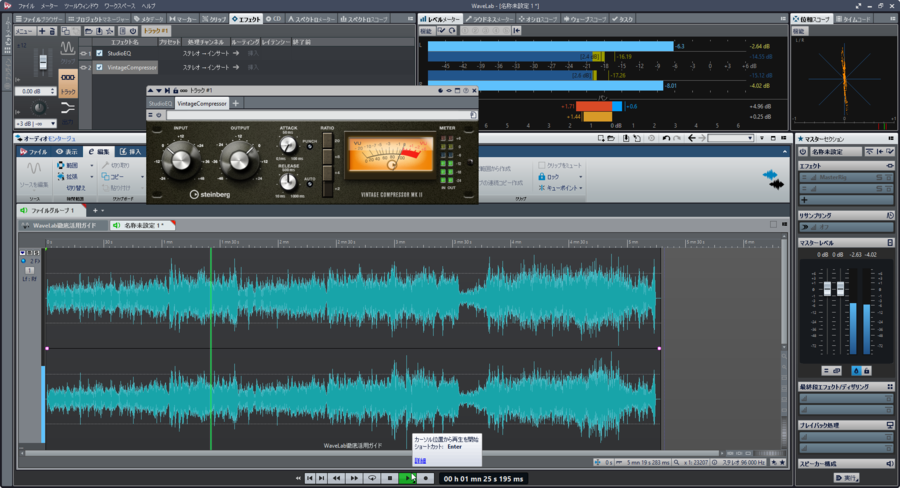900x488 pixels.
Task: Click the ロック (lock) ribbon icon
Action: pyautogui.click(x=541, y=177)
